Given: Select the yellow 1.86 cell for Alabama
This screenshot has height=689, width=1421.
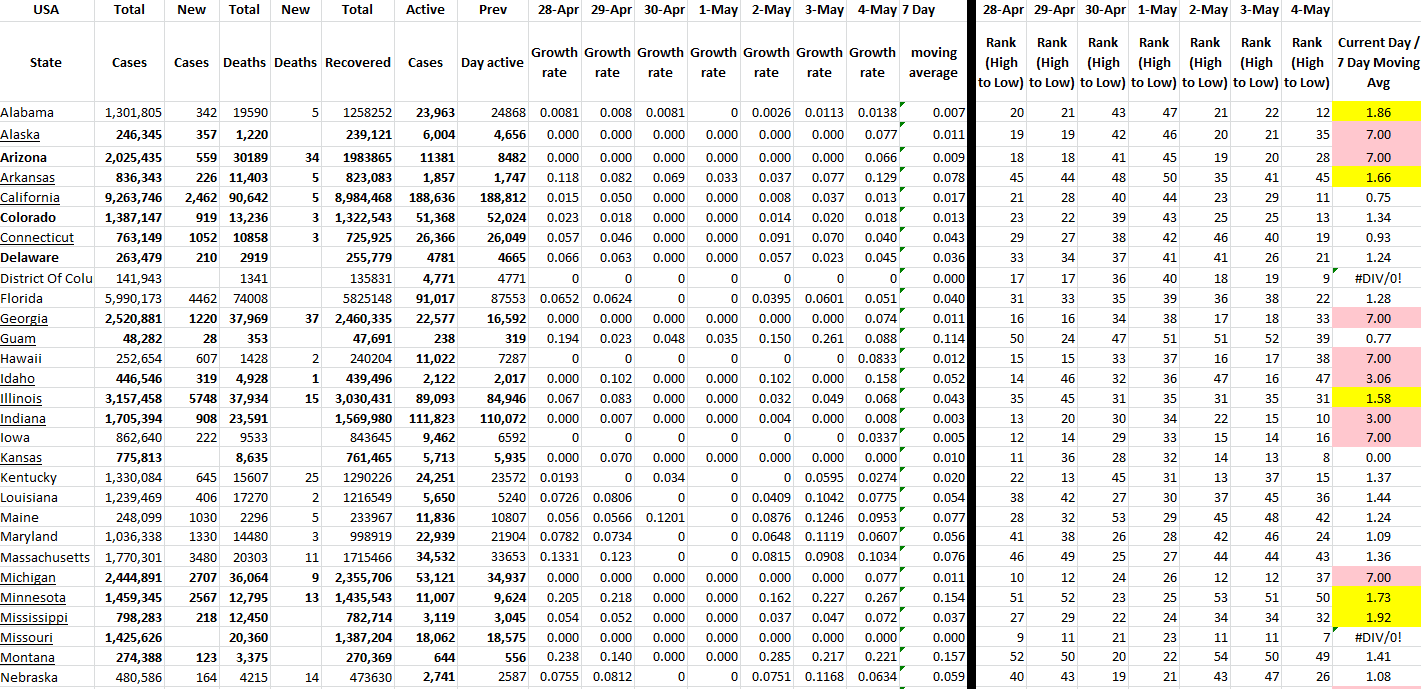Looking at the screenshot, I should coord(1377,113).
